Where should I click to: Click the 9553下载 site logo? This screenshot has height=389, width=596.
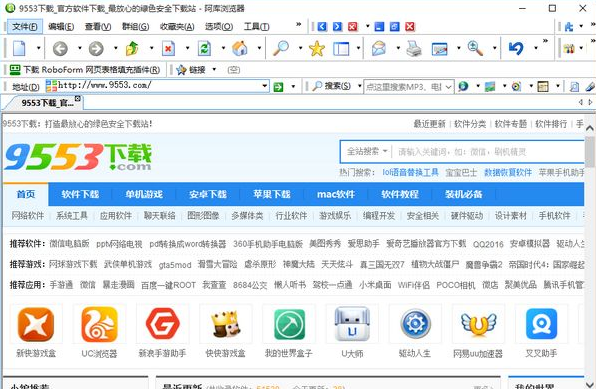pos(78,157)
